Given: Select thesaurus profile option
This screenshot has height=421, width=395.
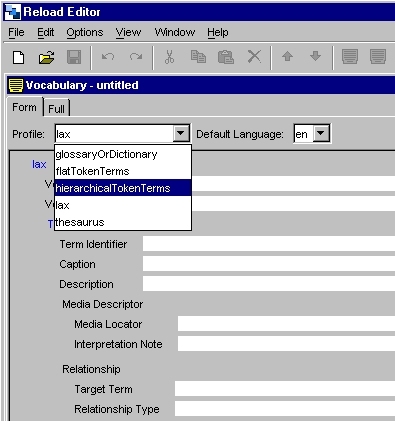Looking at the screenshot, I should click(123, 222).
